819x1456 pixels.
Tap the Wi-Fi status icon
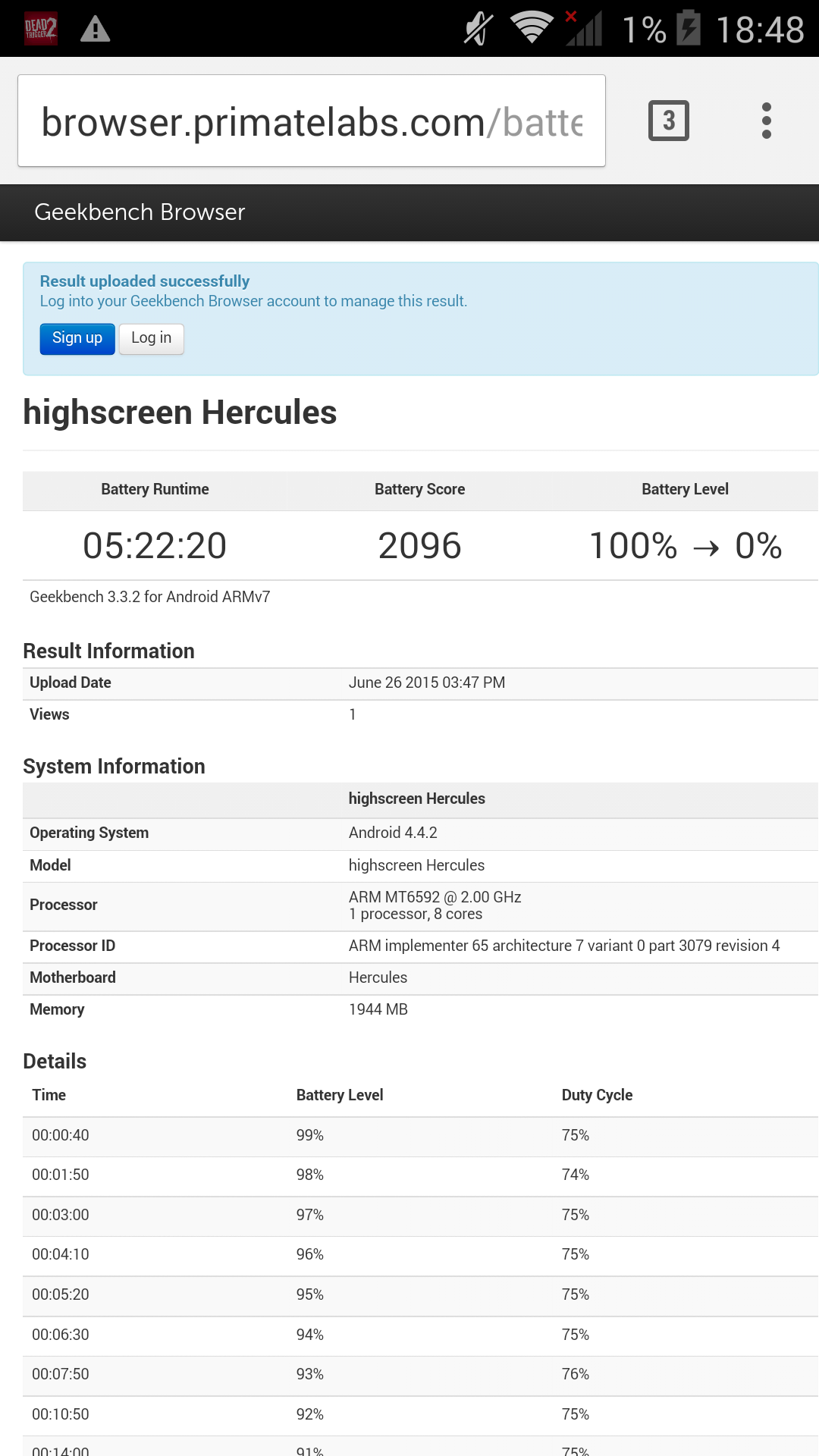[532, 28]
